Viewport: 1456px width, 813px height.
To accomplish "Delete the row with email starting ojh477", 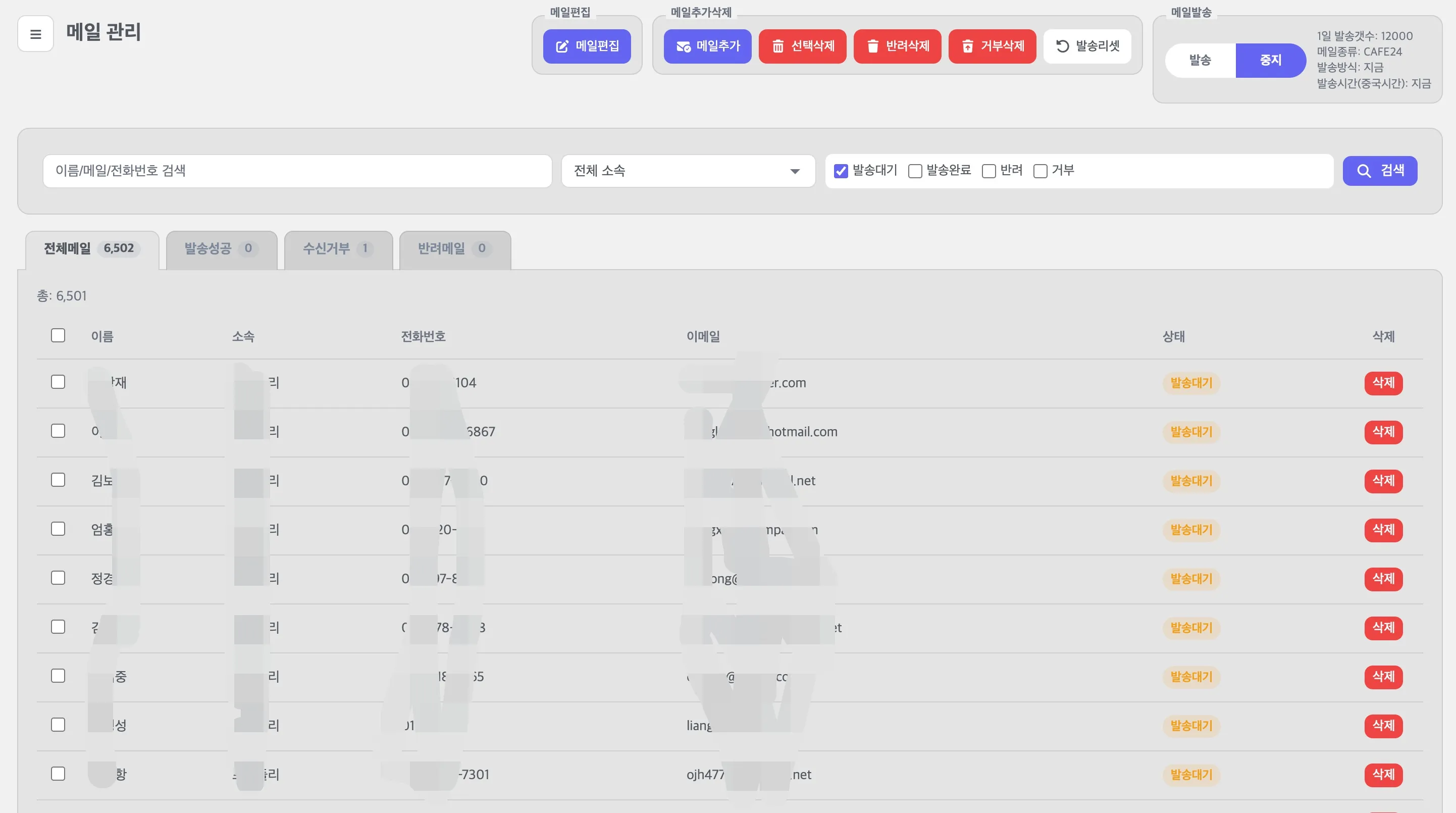I will tap(1383, 775).
